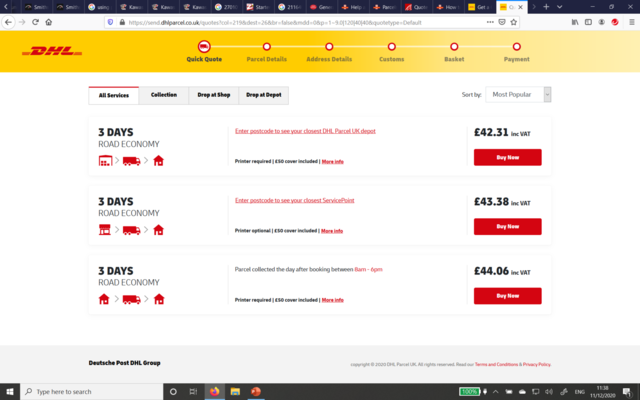
Task: Click the DHL logo in the header
Action: click(52, 51)
